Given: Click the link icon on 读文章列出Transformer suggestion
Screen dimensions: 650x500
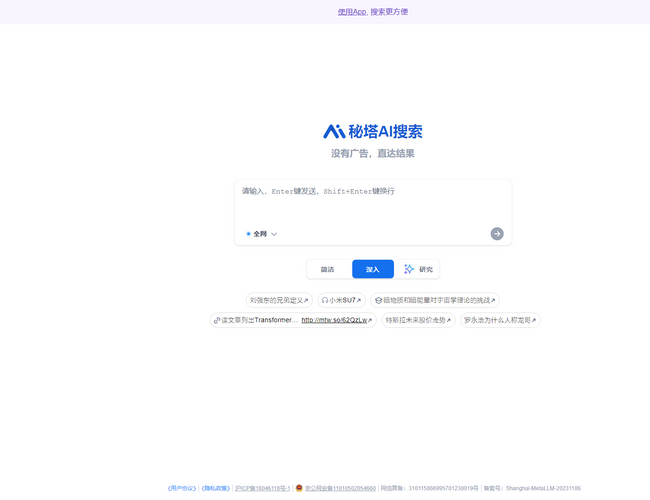Looking at the screenshot, I should 217,320.
